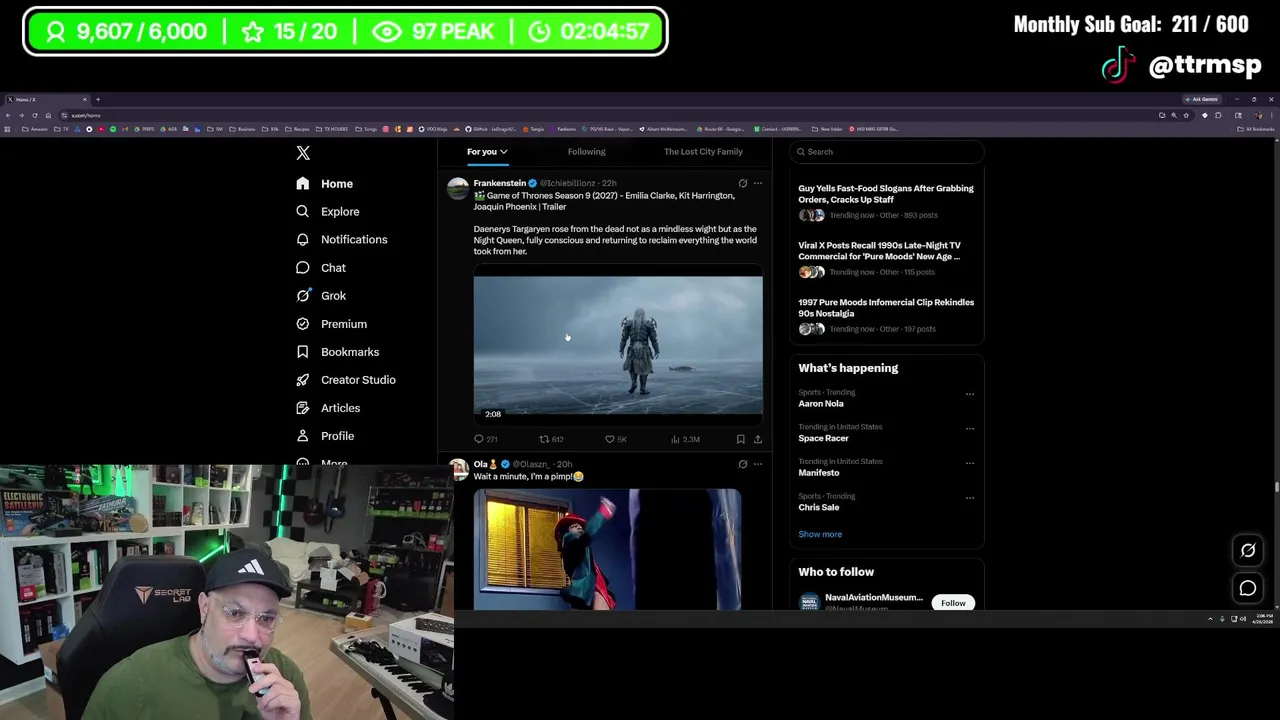Open more options on Frankenstein post
Screen dimensions: 1280x720
click(x=758, y=183)
